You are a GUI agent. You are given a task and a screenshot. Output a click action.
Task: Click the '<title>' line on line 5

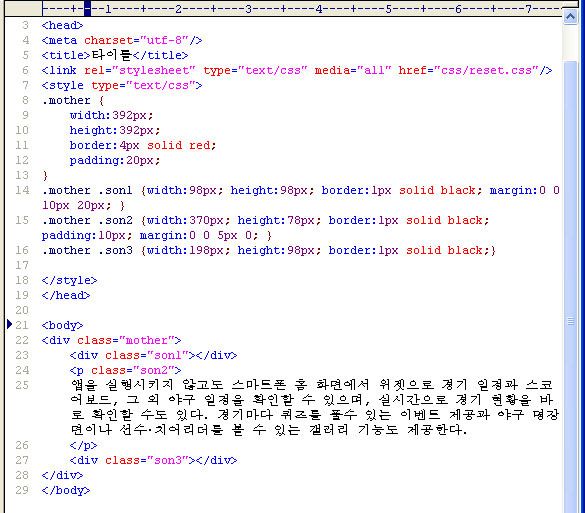coord(115,55)
